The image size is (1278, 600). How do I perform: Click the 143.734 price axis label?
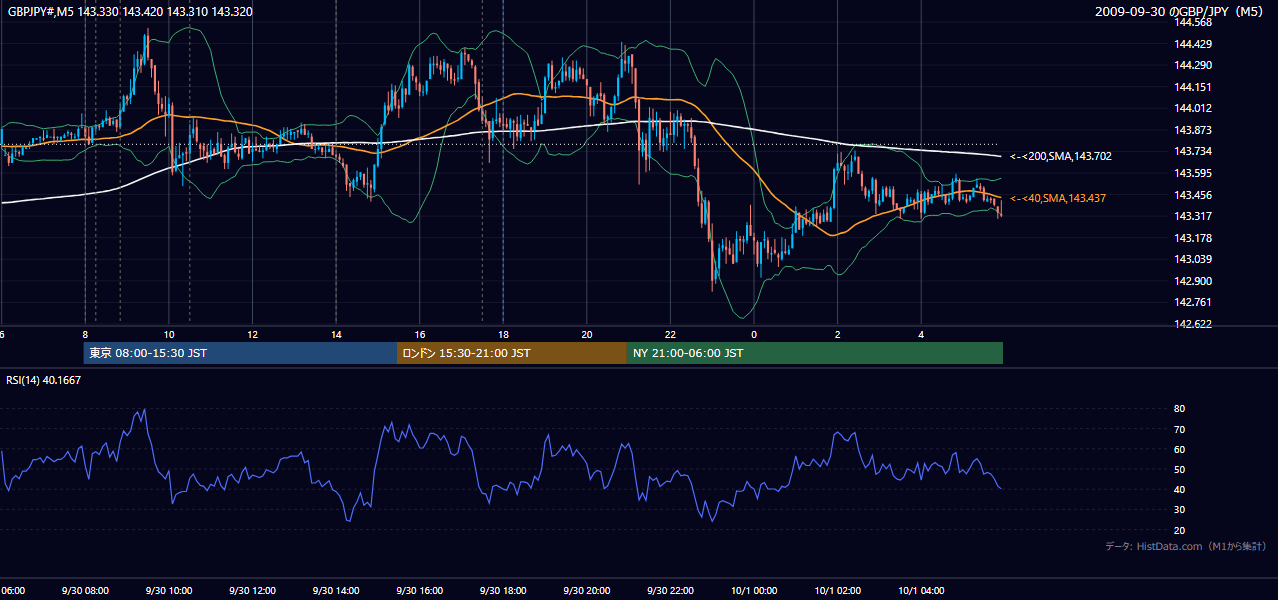click(1195, 151)
